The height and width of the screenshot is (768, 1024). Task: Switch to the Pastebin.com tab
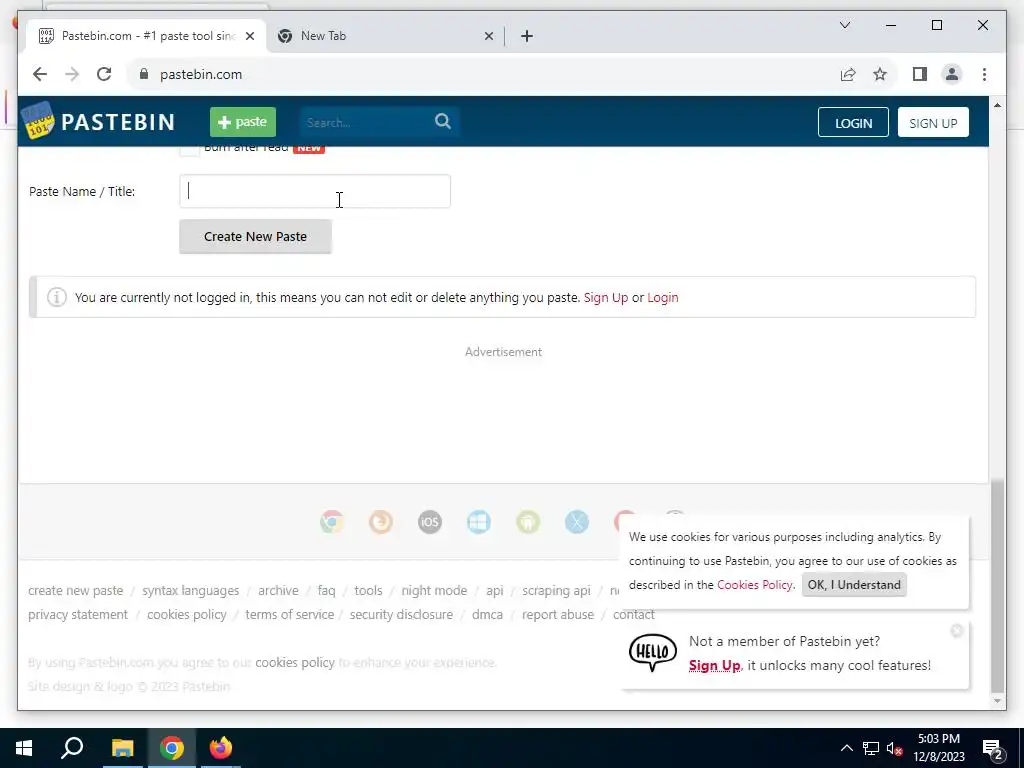[147, 36]
